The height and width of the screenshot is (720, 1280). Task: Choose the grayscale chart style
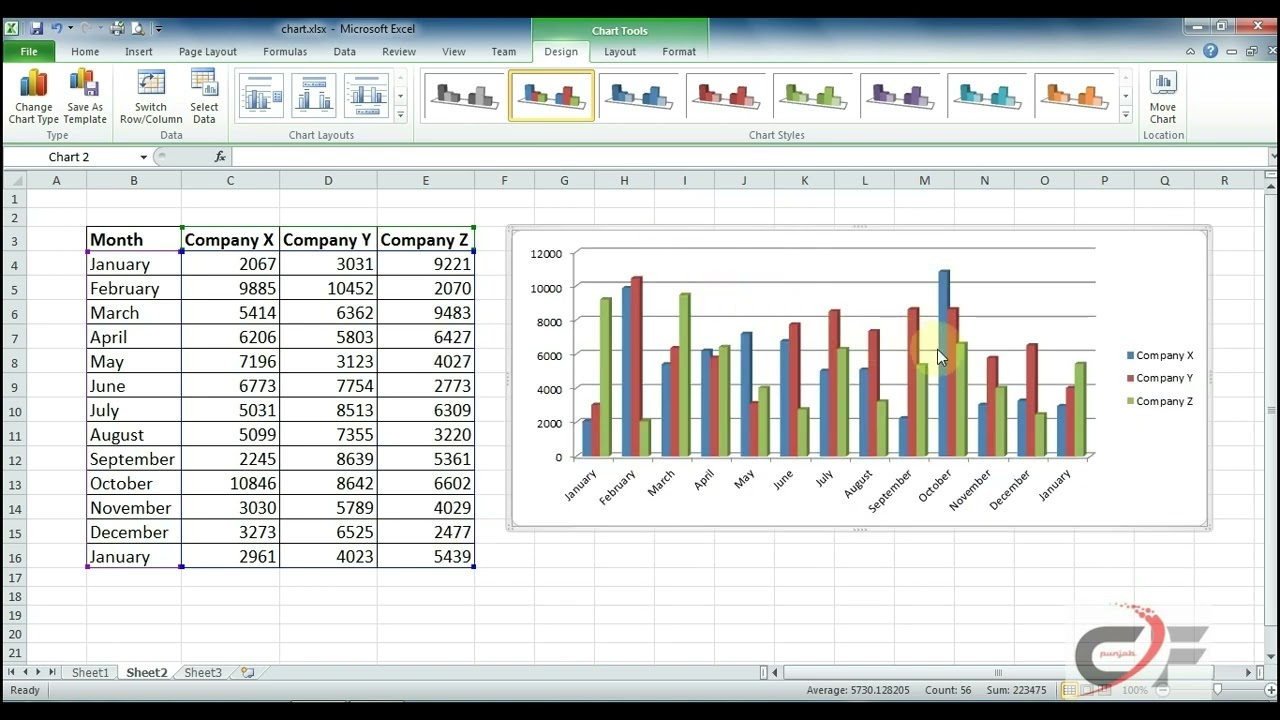(x=465, y=96)
